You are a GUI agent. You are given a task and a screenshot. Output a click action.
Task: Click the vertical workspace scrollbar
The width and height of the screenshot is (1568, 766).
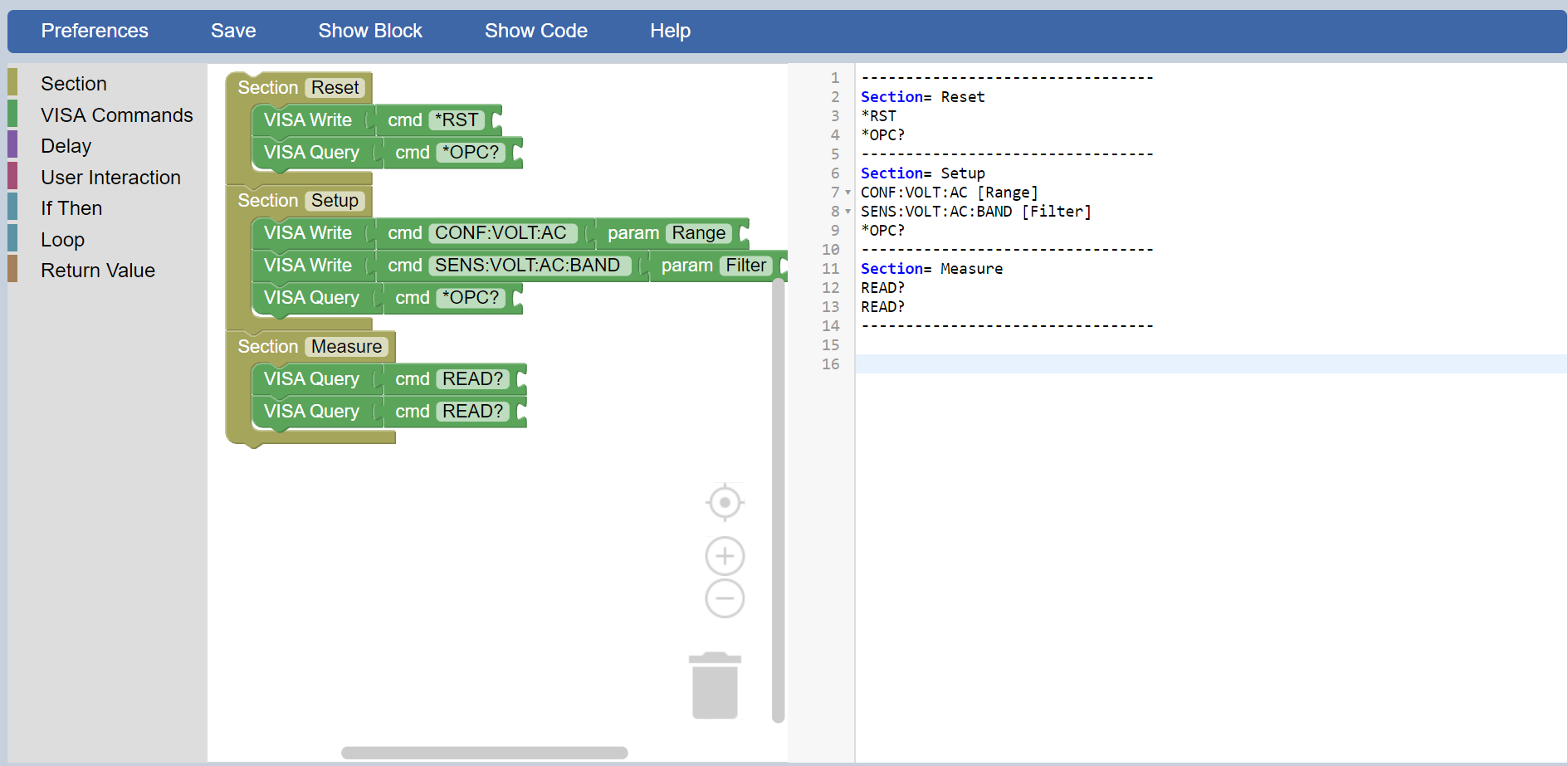pyautogui.click(x=778, y=498)
